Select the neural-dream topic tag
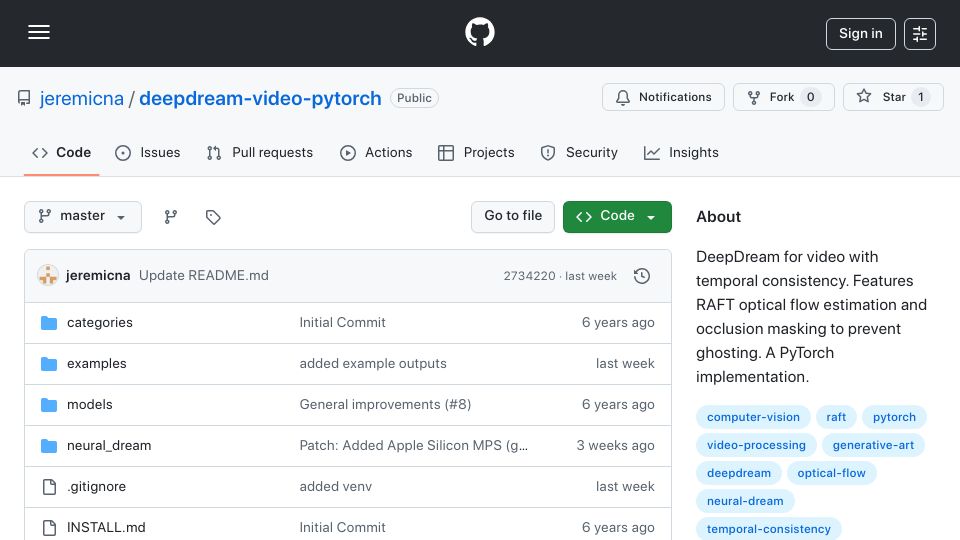The height and width of the screenshot is (540, 960). click(745, 501)
